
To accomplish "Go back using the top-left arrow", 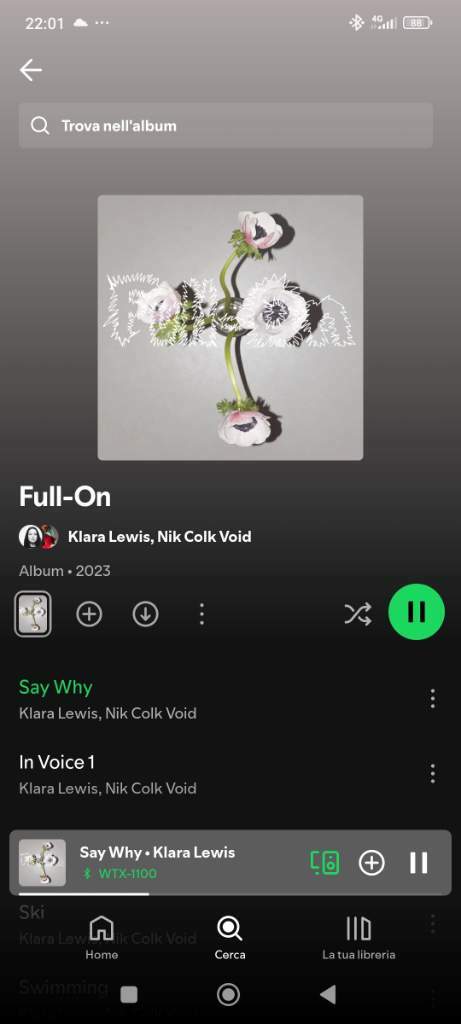I will pos(31,70).
